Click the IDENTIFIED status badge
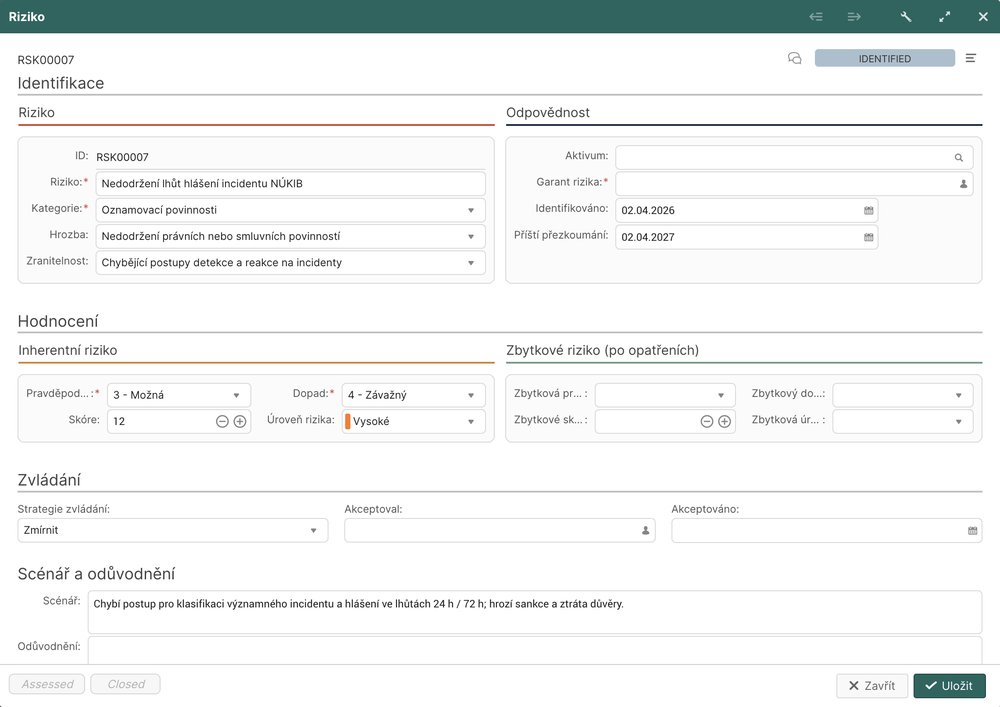This screenshot has width=1000, height=707. [885, 59]
